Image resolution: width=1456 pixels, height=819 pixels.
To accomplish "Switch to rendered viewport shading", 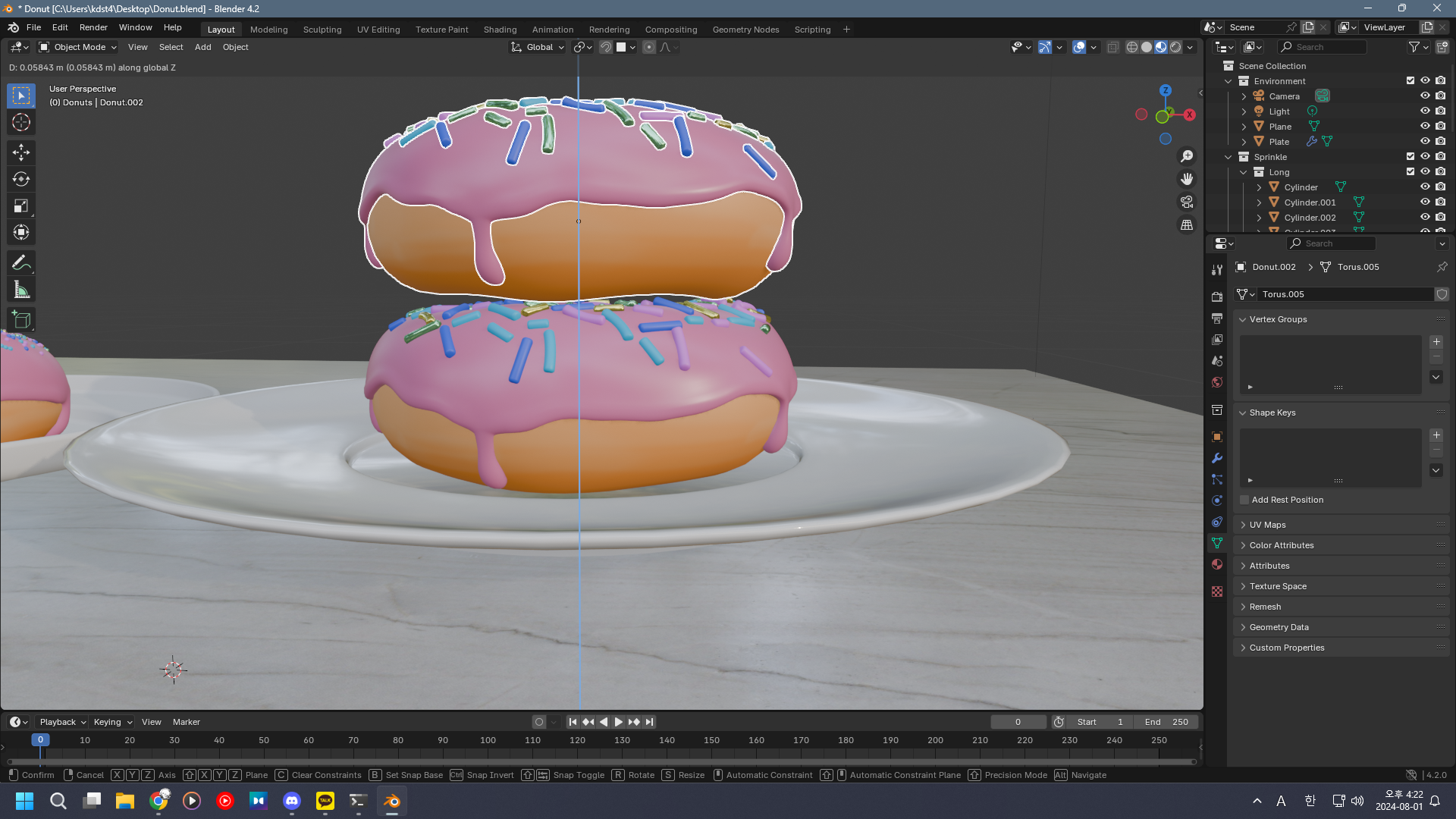I will click(1175, 47).
